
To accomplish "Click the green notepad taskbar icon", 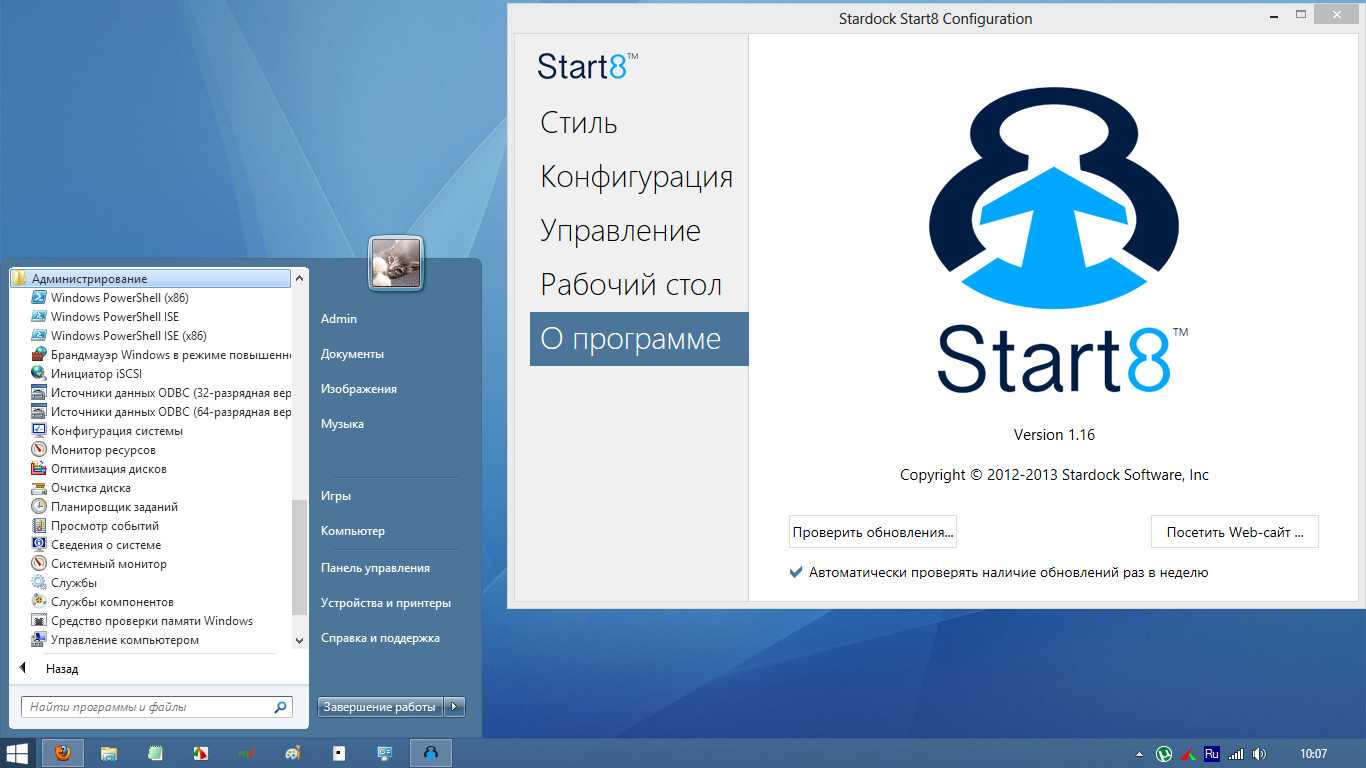I will (155, 753).
